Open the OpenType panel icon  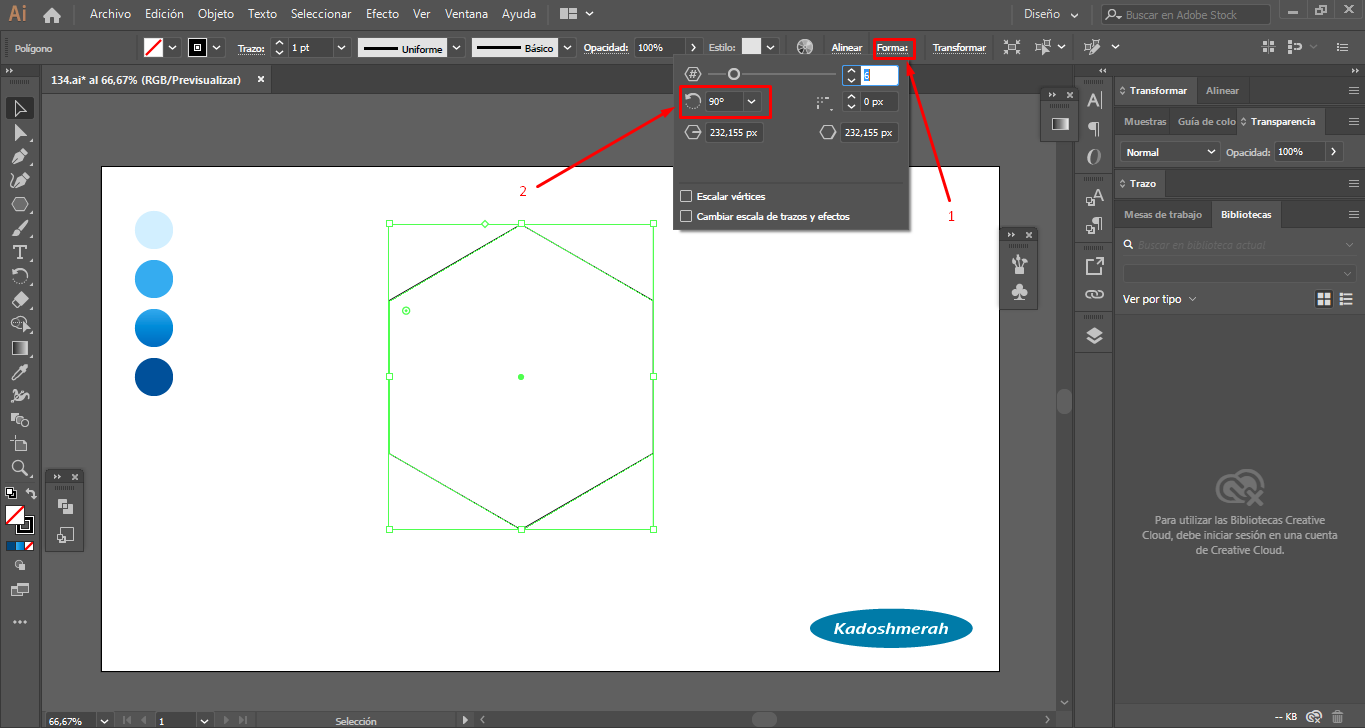(x=1094, y=157)
